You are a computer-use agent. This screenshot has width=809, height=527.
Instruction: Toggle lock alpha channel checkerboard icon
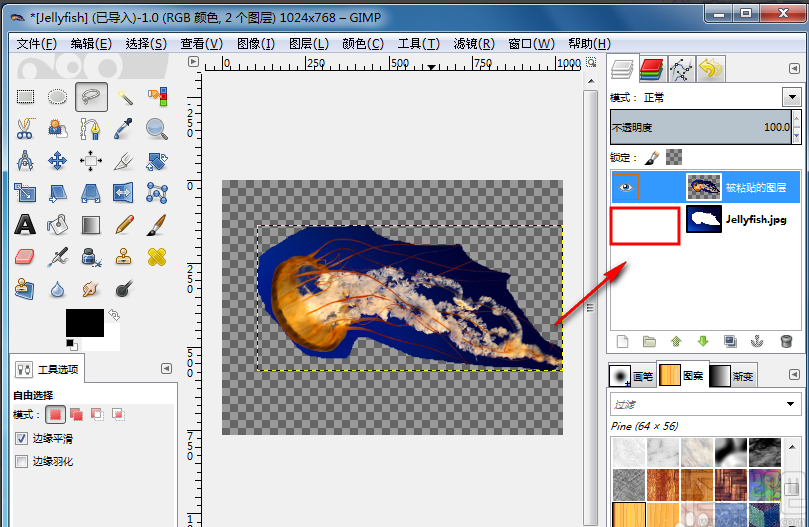coord(674,157)
